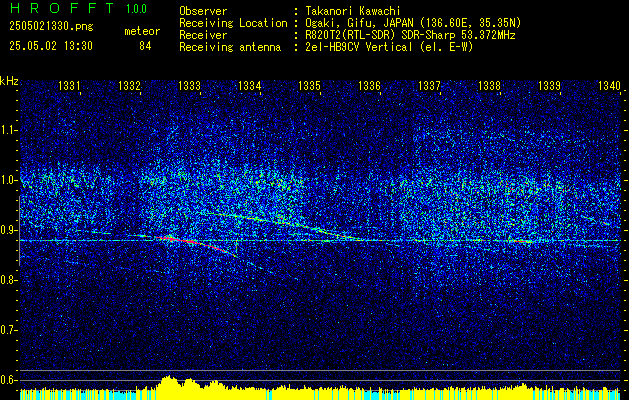Click the meteor label

pos(142,31)
